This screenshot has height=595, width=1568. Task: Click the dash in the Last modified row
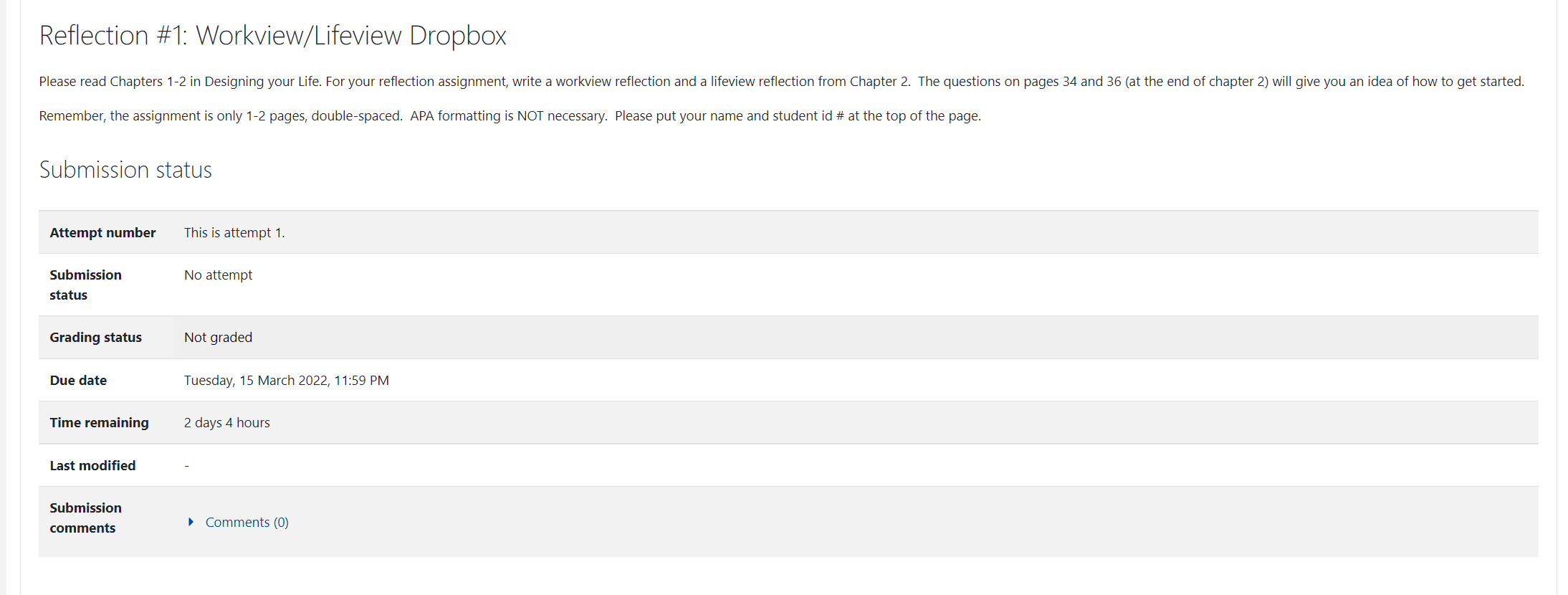click(187, 466)
